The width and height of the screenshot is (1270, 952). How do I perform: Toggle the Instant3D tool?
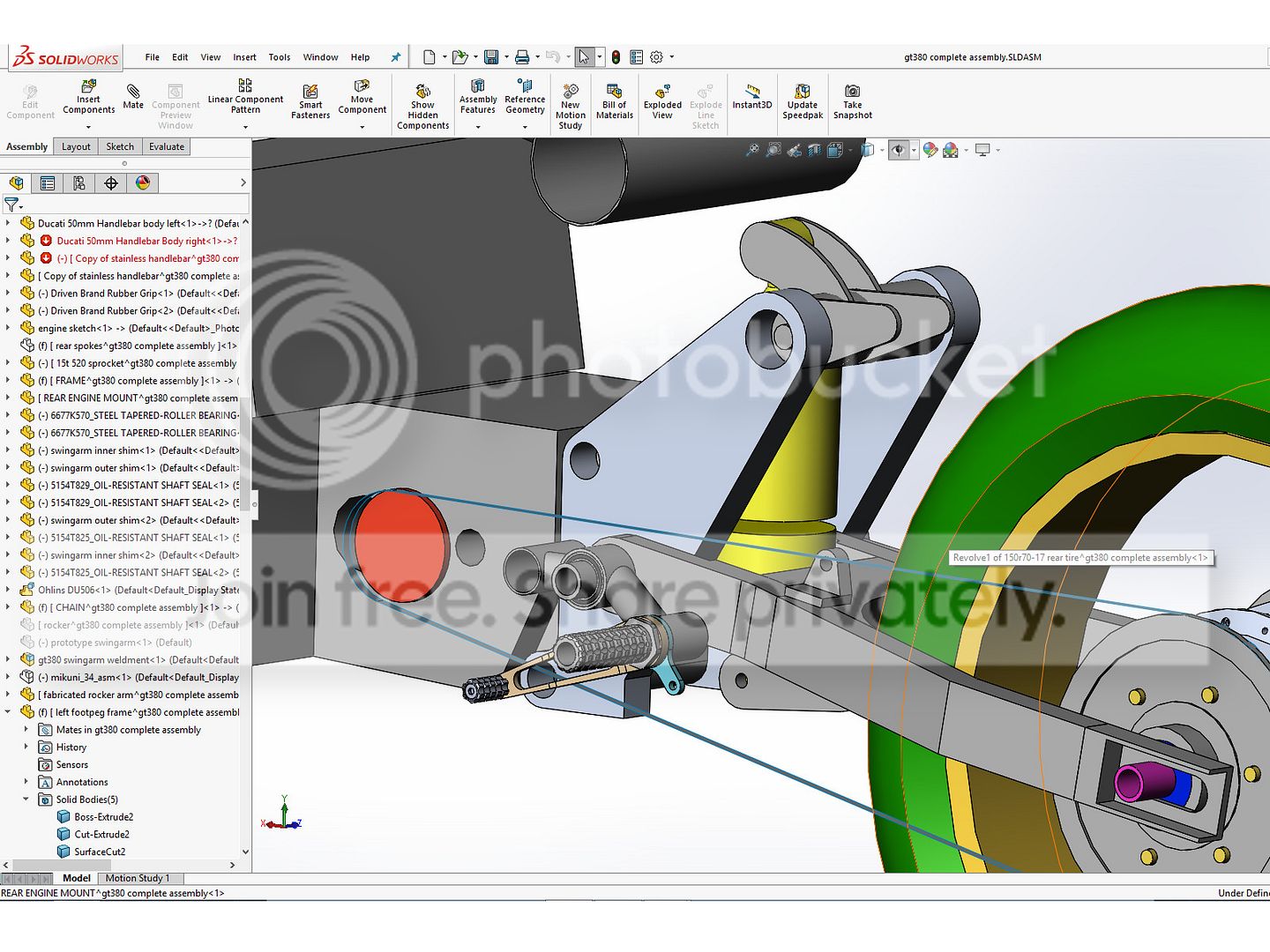click(x=752, y=97)
